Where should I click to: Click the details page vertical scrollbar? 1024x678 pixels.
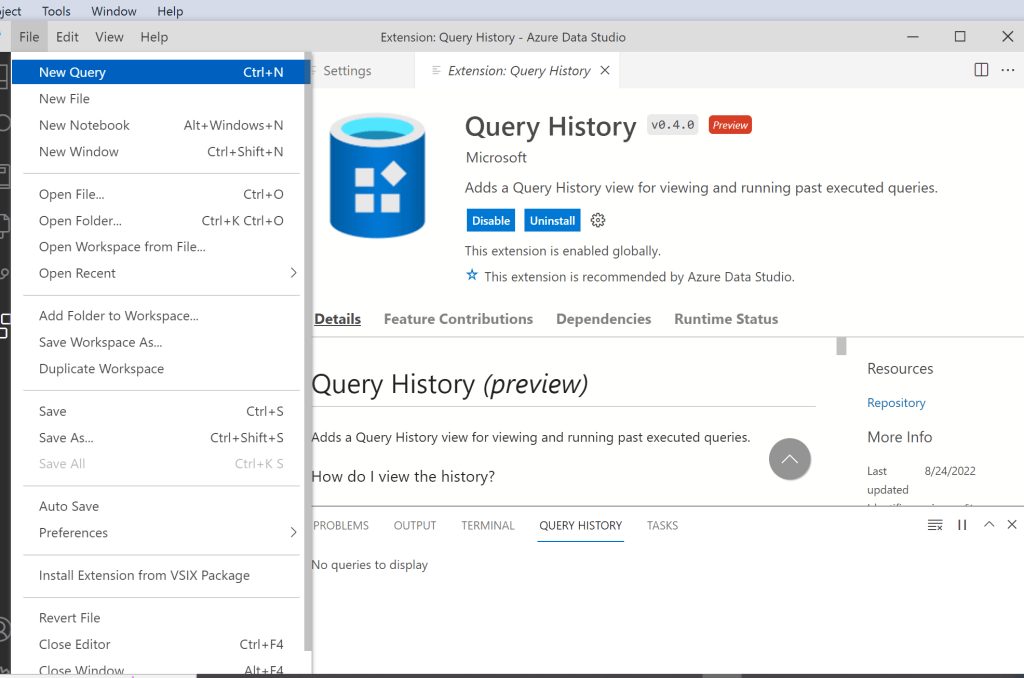(841, 346)
